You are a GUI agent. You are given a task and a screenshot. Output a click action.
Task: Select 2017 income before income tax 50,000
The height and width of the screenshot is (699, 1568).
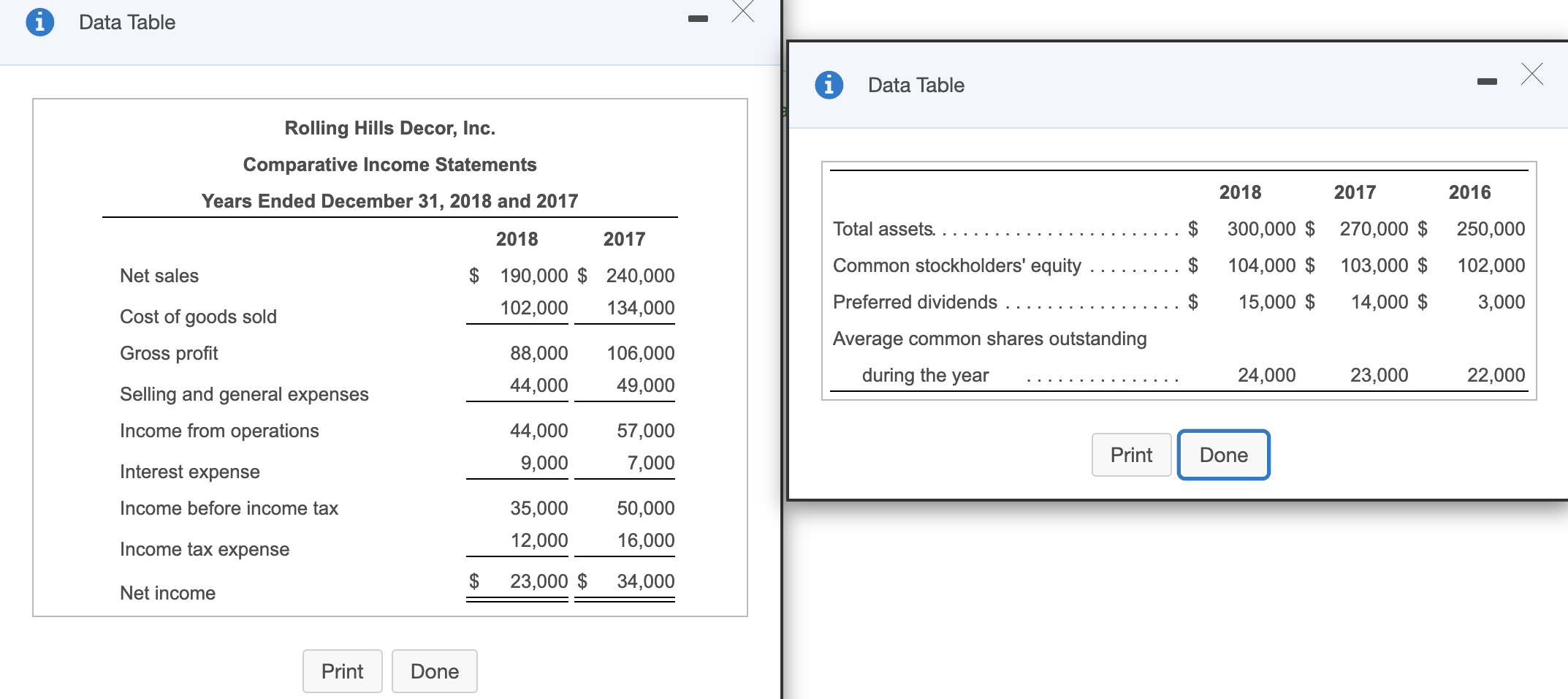(x=645, y=508)
